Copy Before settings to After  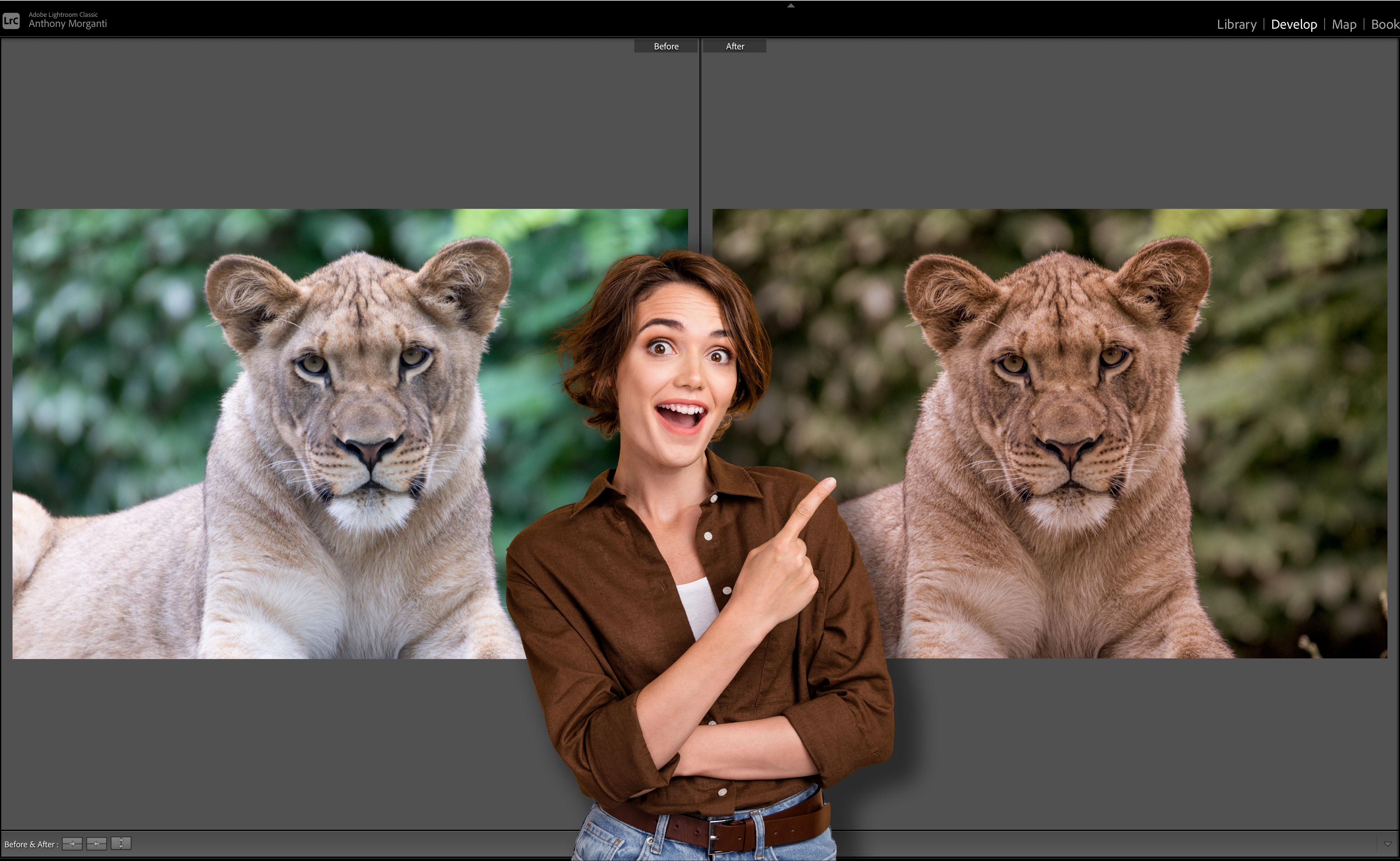click(72, 843)
